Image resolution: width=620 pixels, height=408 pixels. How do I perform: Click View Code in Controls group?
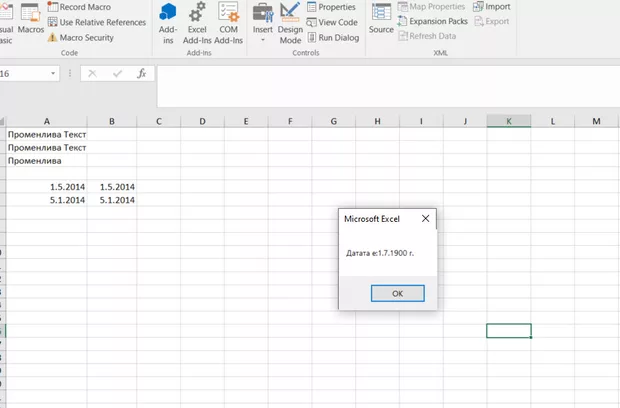click(x=331, y=22)
